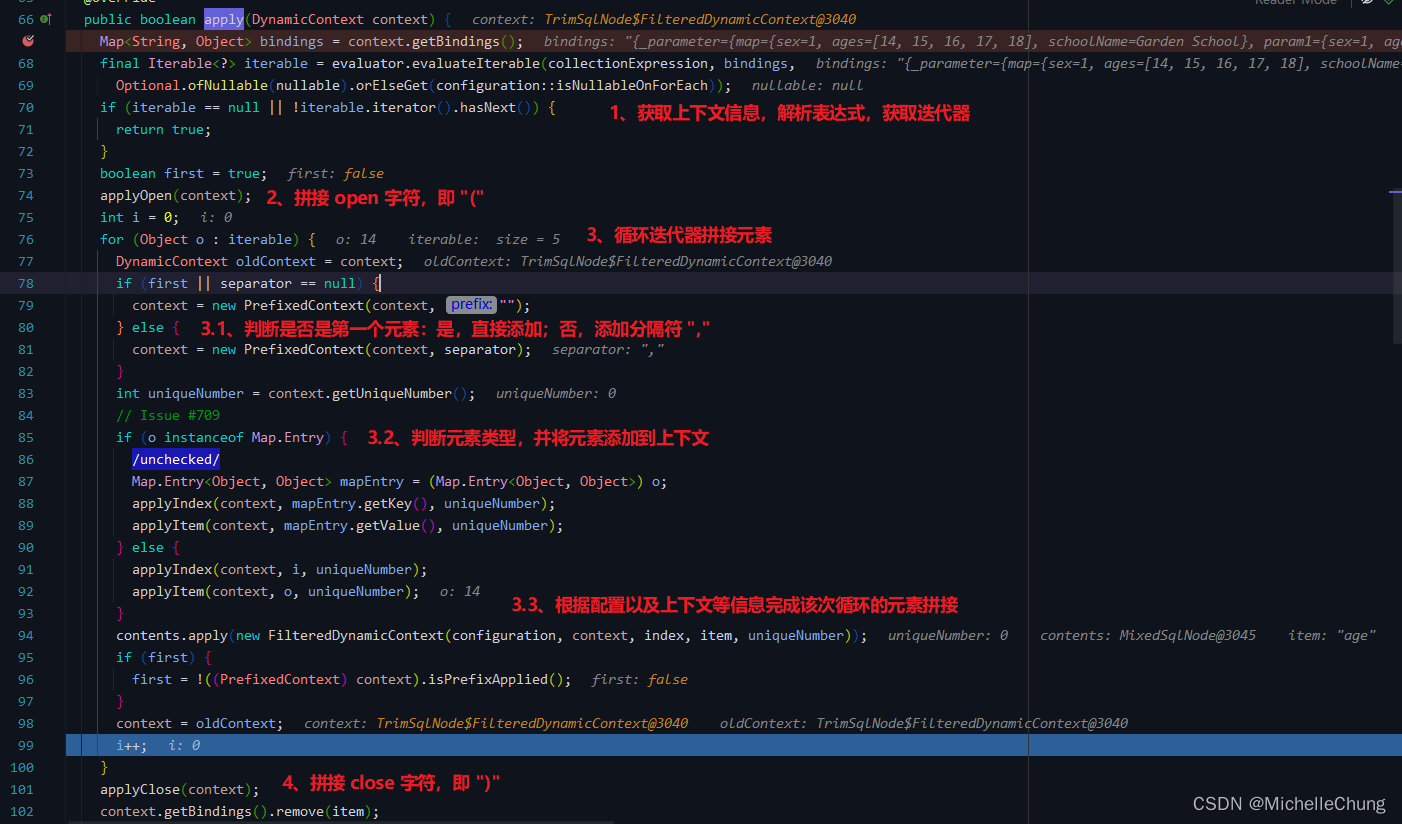Click line number 94 in the gutter
Viewport: 1402px width, 824px height.
pyautogui.click(x=25, y=635)
